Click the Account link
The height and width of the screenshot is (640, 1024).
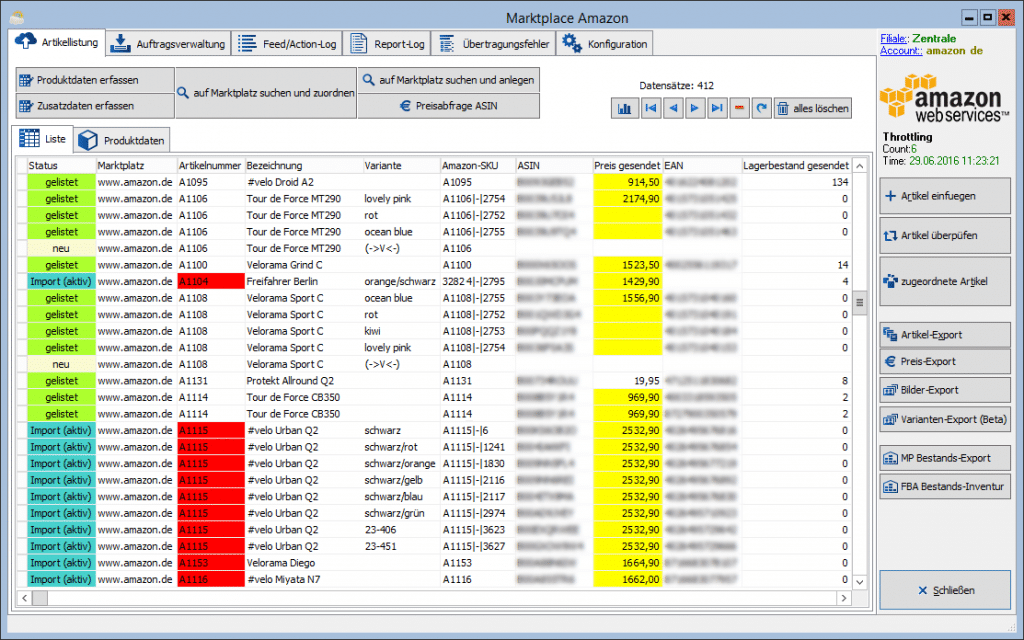[x=901, y=50]
